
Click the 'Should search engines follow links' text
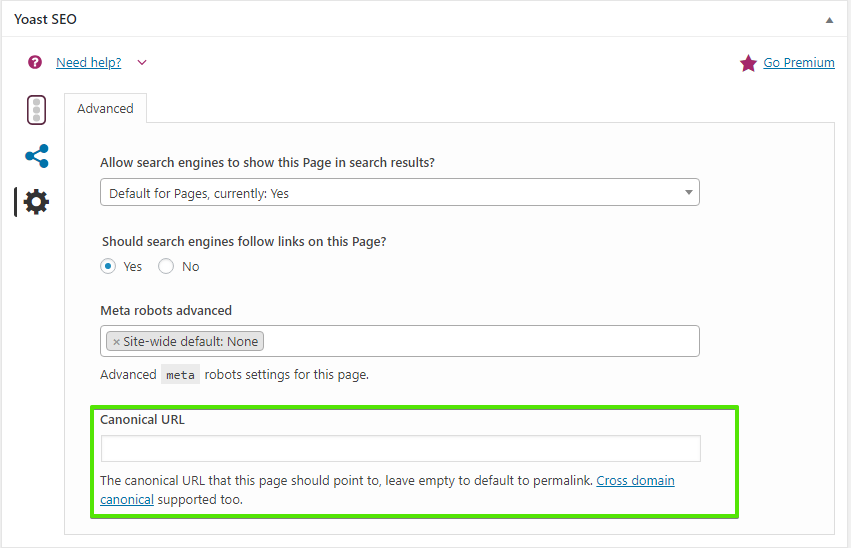click(244, 241)
